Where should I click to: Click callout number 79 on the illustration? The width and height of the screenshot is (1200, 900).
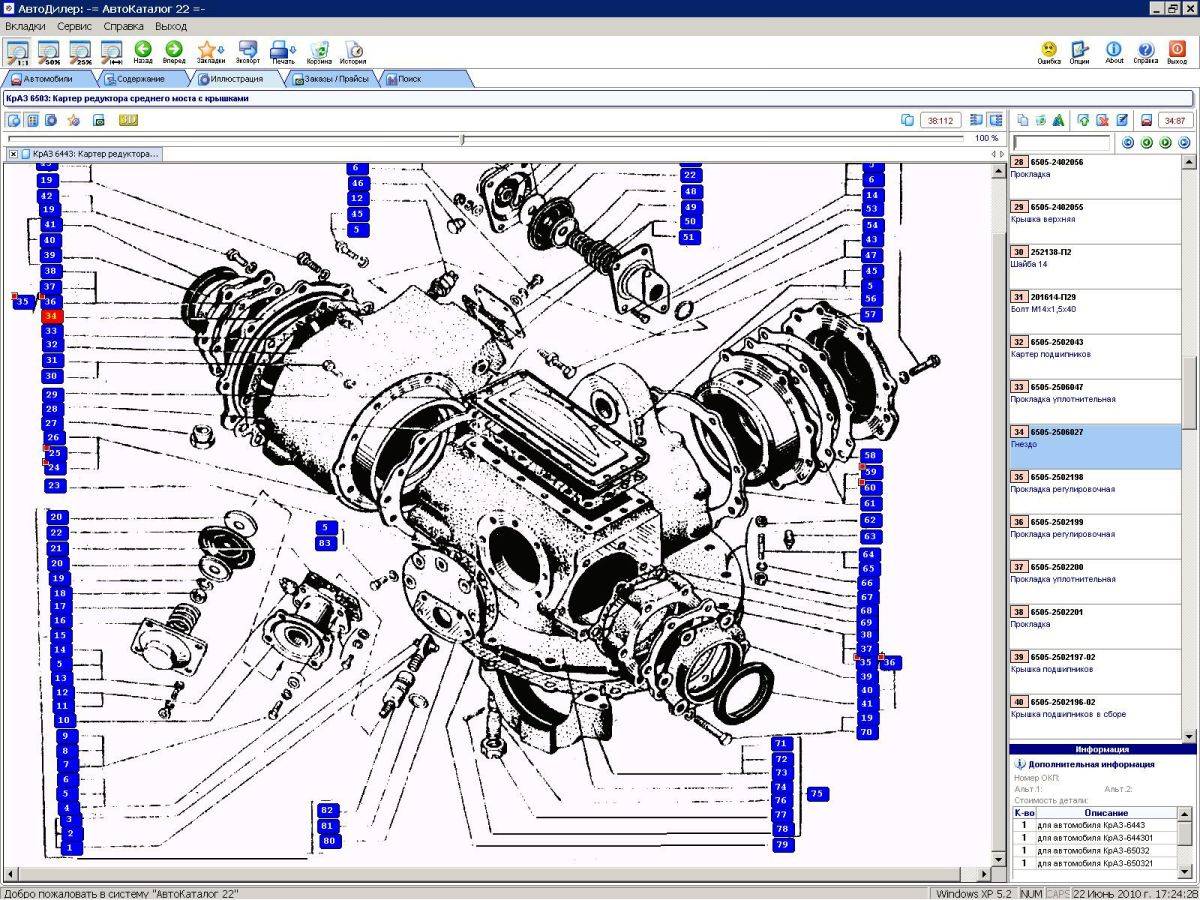click(x=782, y=845)
